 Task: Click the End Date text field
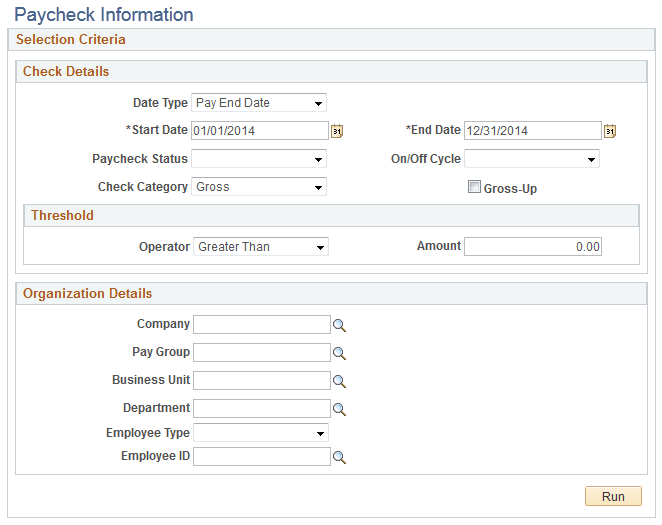[x=533, y=131]
